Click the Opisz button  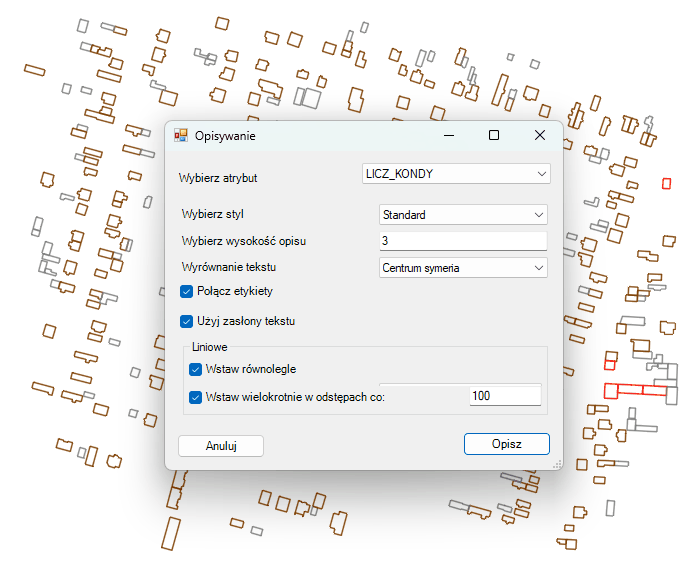coord(506,444)
